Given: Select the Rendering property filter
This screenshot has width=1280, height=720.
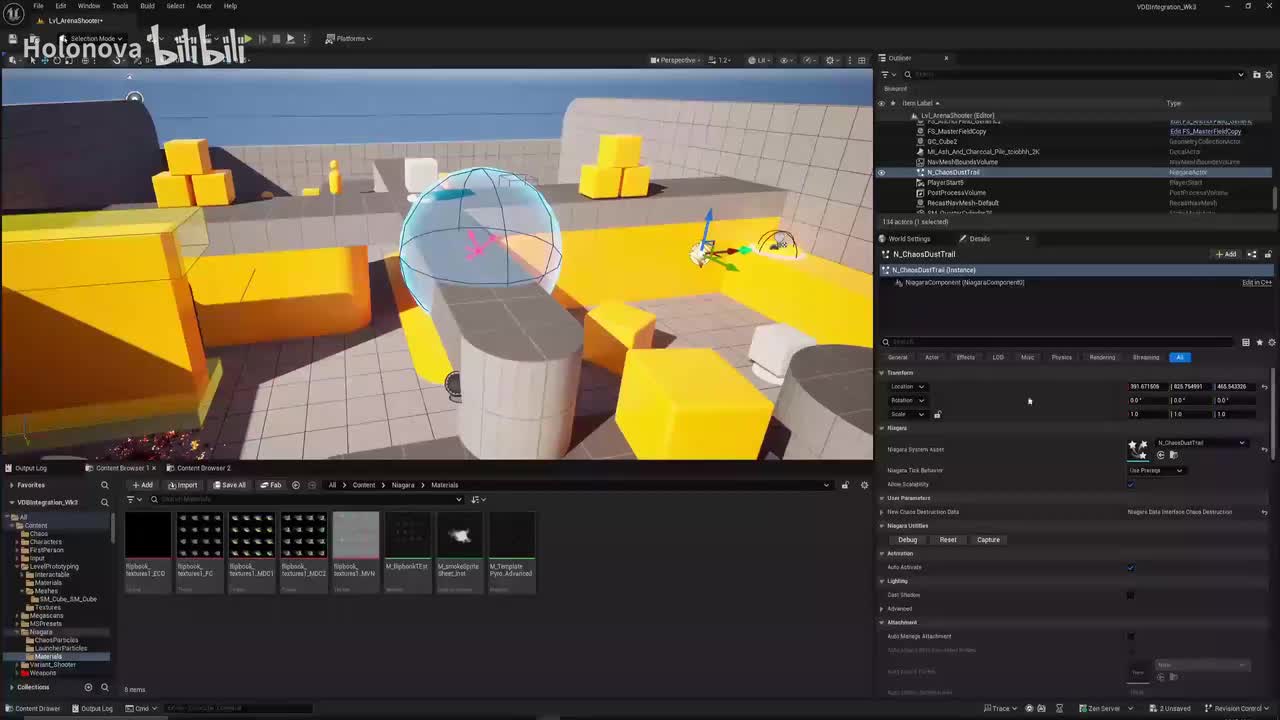Looking at the screenshot, I should point(1102,357).
